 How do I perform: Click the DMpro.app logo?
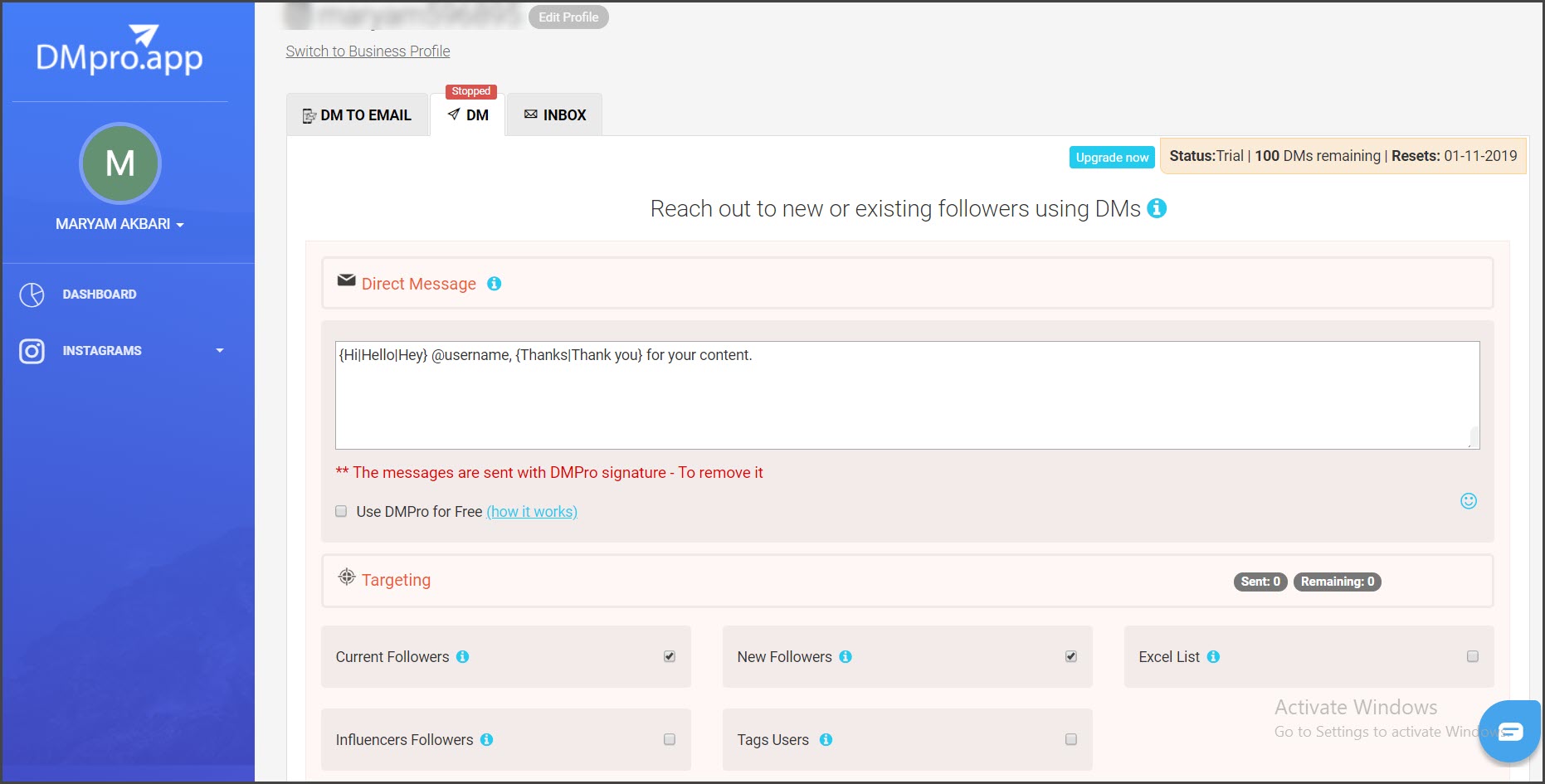(x=119, y=50)
